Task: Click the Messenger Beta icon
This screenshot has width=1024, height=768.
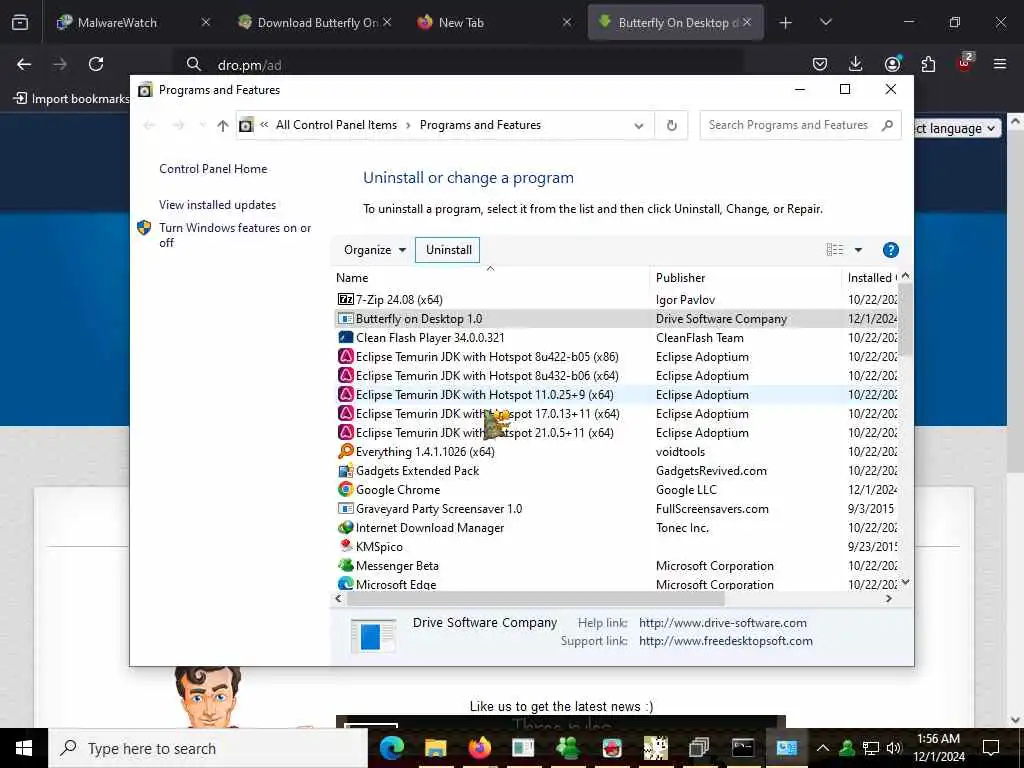Action: click(345, 565)
